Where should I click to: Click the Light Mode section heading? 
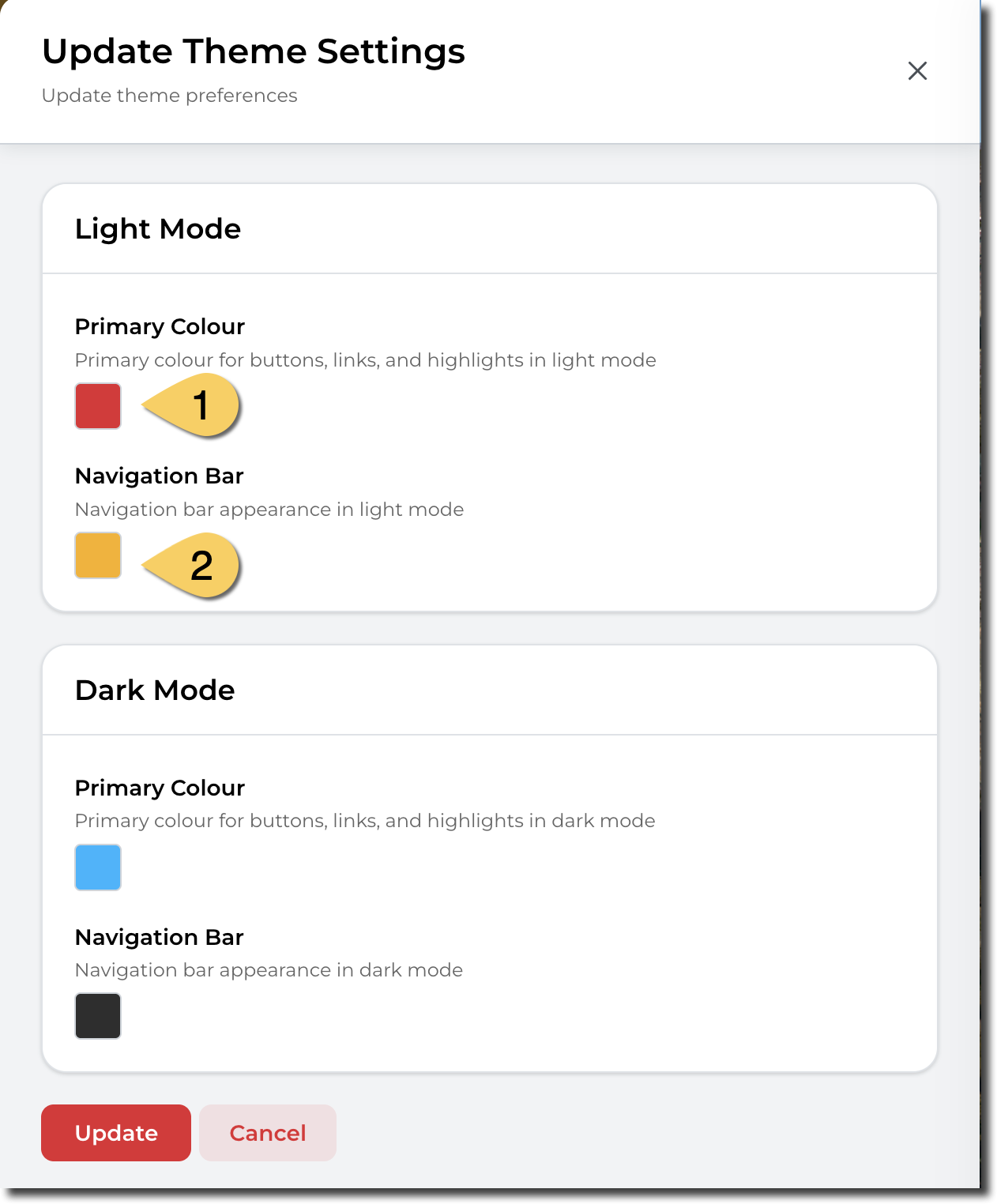click(x=158, y=229)
